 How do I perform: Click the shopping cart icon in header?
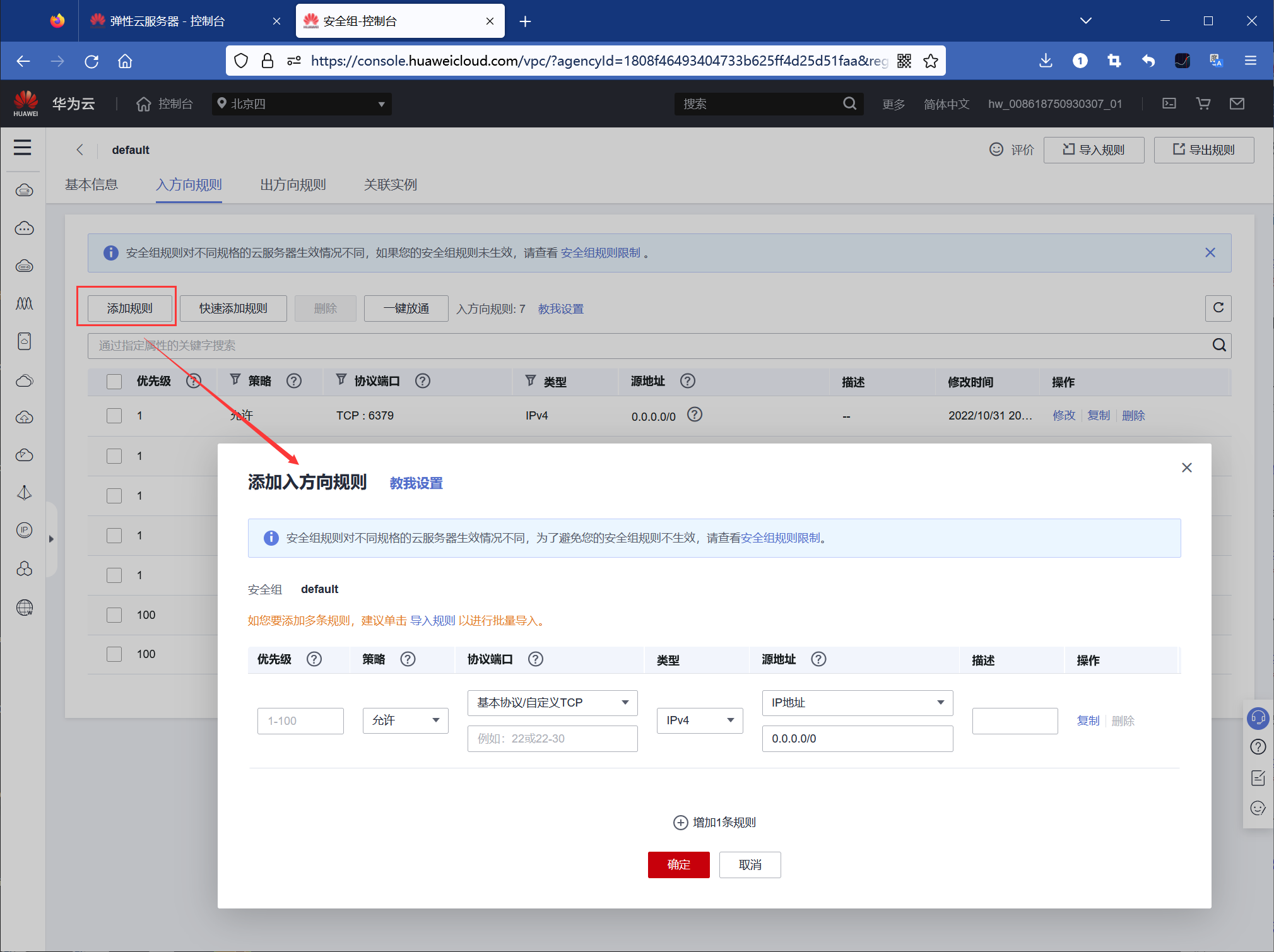[1203, 103]
